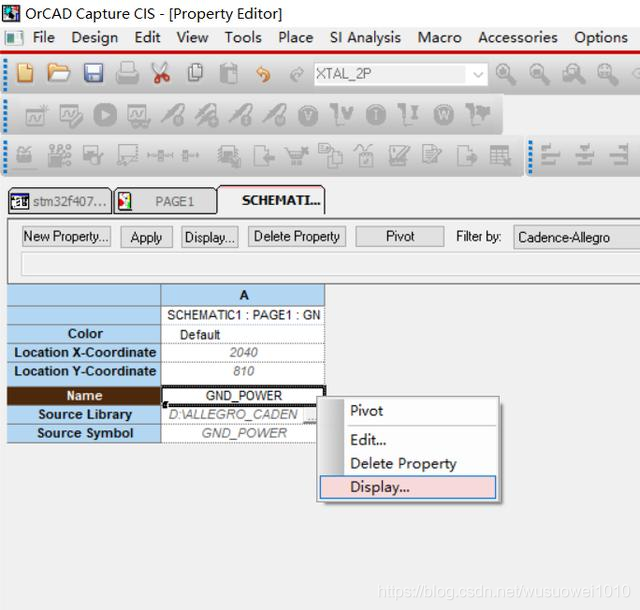Click the OrCAD Capture app menu icon
640x610 pixels.
(x=14, y=38)
